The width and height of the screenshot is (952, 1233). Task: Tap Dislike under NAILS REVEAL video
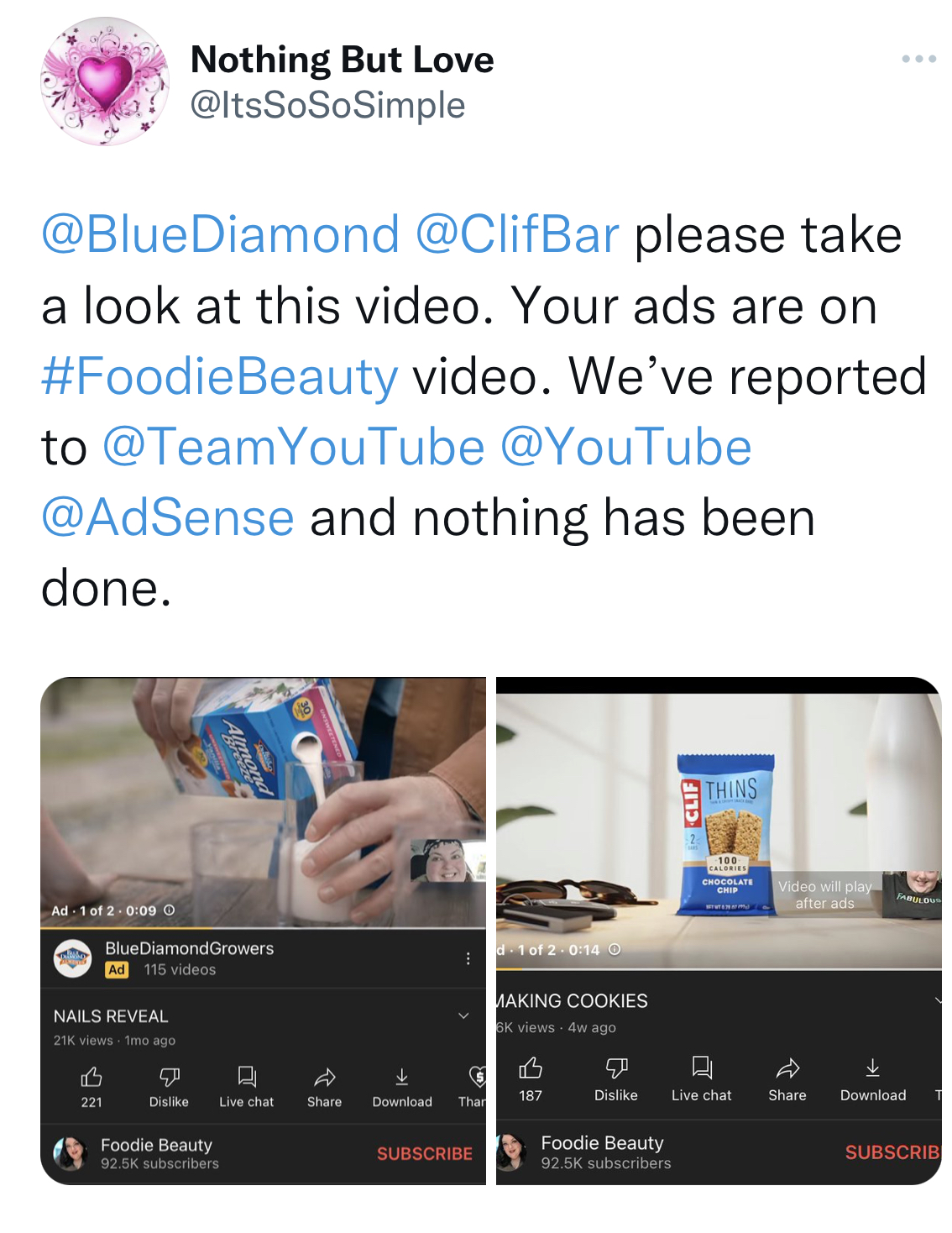[169, 1087]
